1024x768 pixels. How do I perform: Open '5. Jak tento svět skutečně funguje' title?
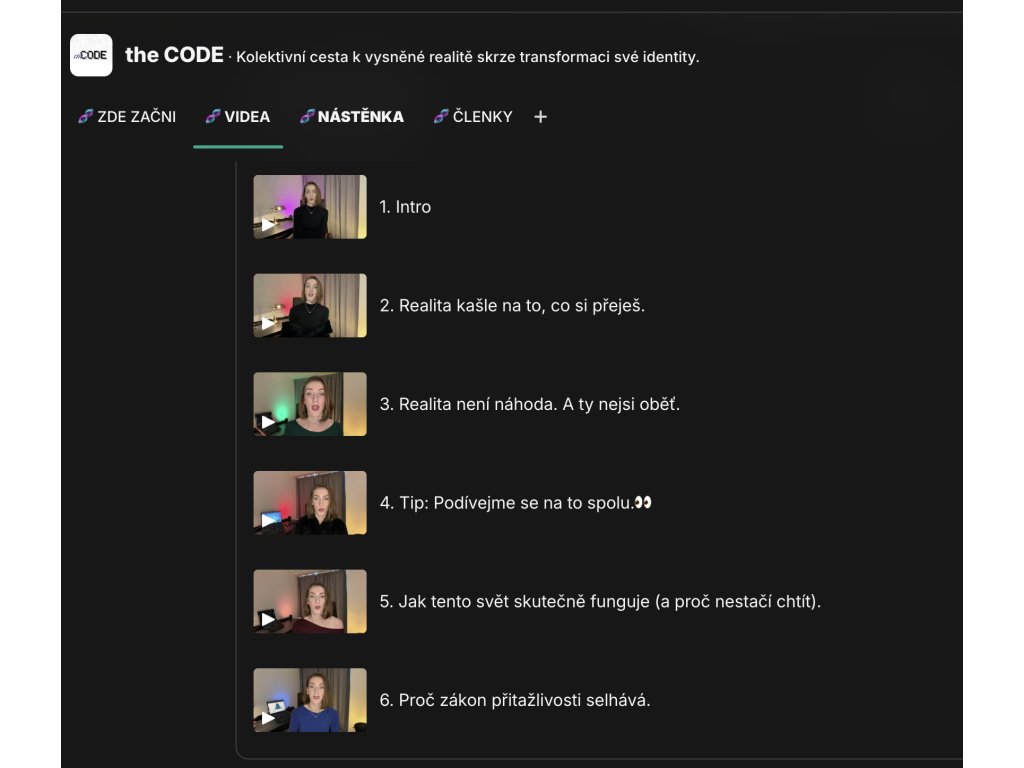(600, 601)
